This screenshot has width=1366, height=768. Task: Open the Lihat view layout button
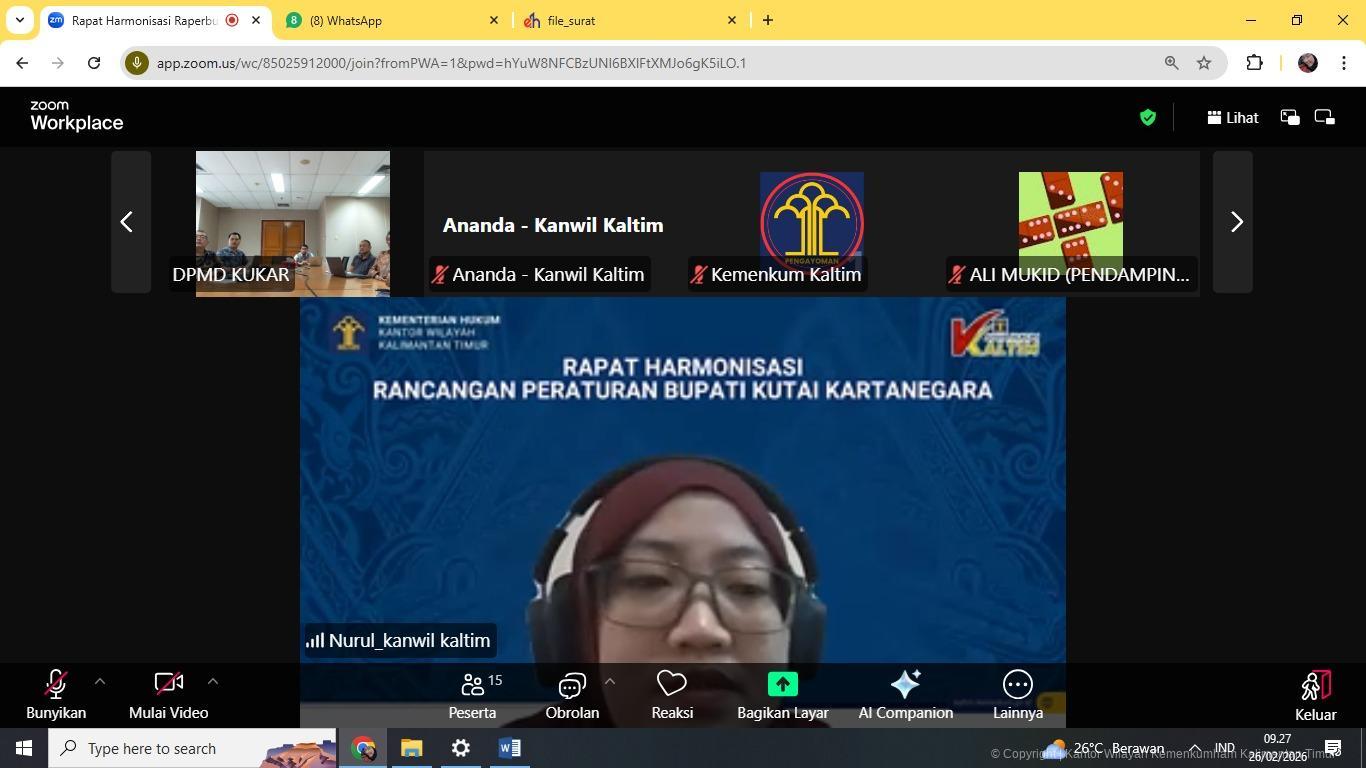click(x=1233, y=118)
